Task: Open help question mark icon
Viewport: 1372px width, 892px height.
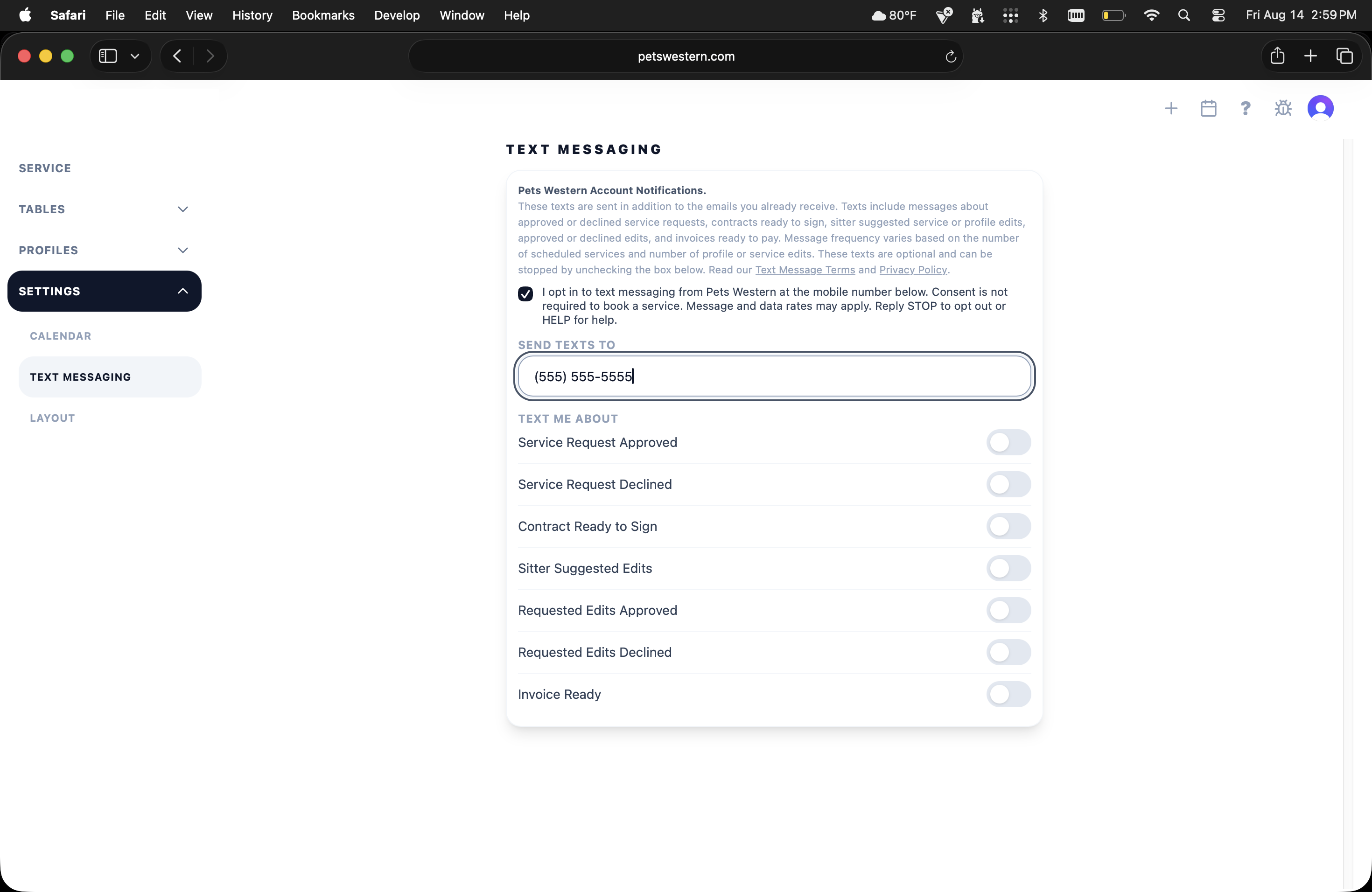Action: tap(1245, 108)
